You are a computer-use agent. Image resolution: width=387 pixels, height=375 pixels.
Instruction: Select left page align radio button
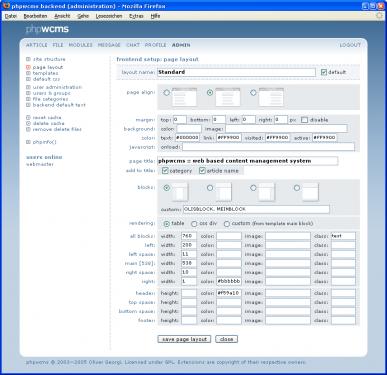[x=166, y=93]
